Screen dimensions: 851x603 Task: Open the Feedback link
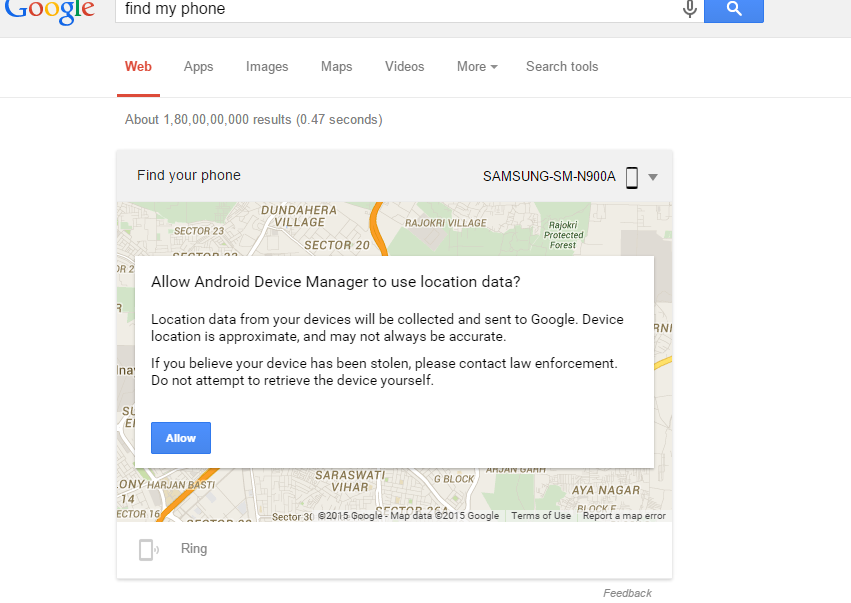click(x=627, y=593)
